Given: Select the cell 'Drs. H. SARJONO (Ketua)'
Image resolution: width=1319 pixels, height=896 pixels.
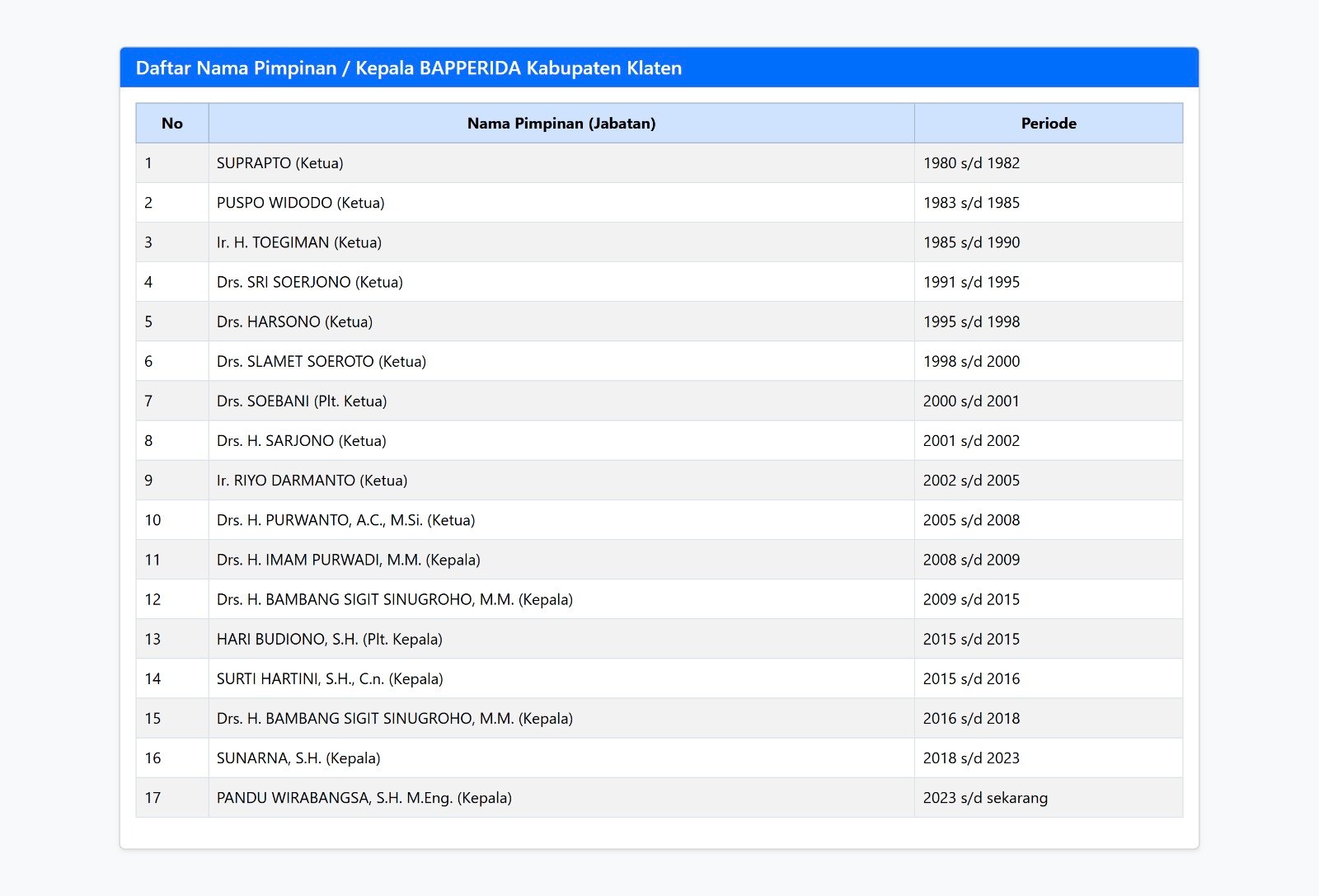Looking at the screenshot, I should [x=561, y=441].
